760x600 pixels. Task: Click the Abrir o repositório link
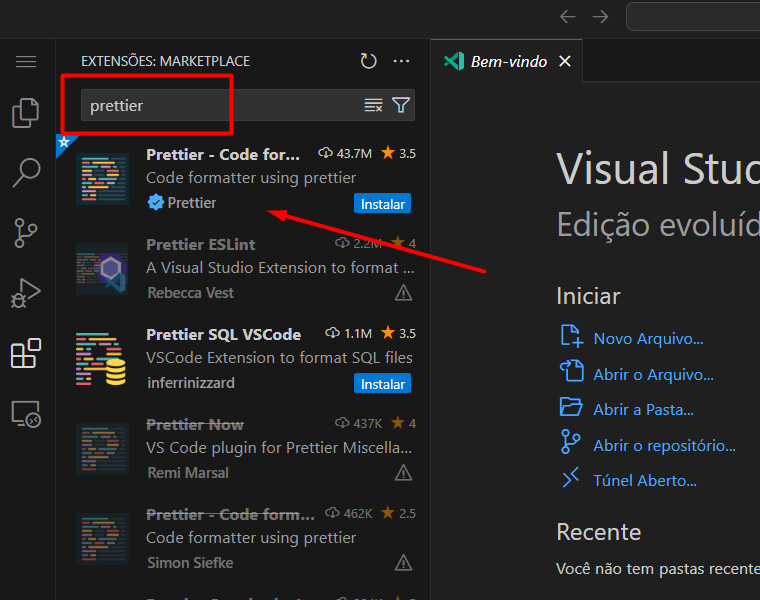tap(665, 445)
